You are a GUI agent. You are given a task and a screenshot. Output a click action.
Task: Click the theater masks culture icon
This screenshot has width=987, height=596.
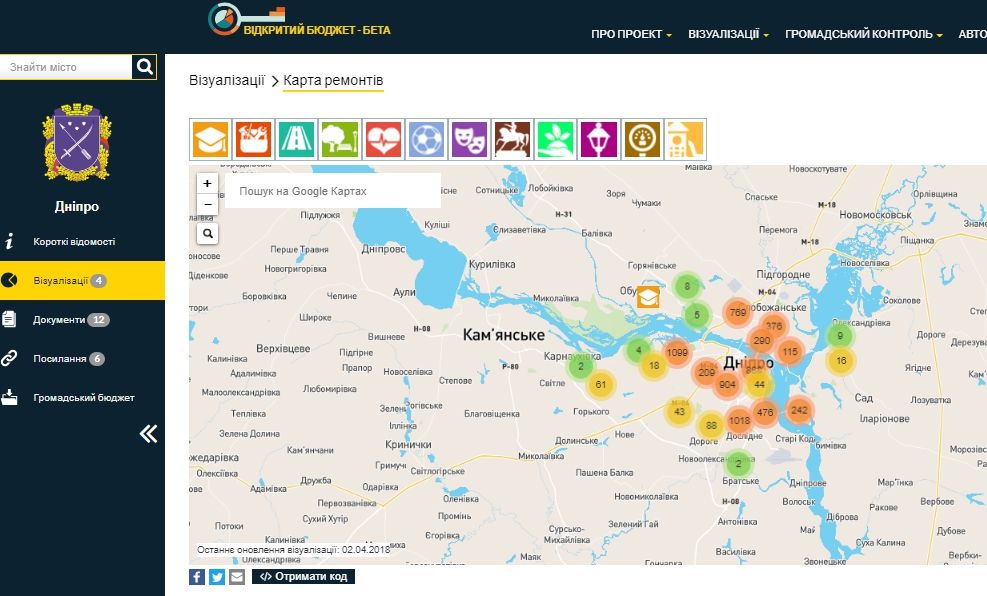(469, 139)
